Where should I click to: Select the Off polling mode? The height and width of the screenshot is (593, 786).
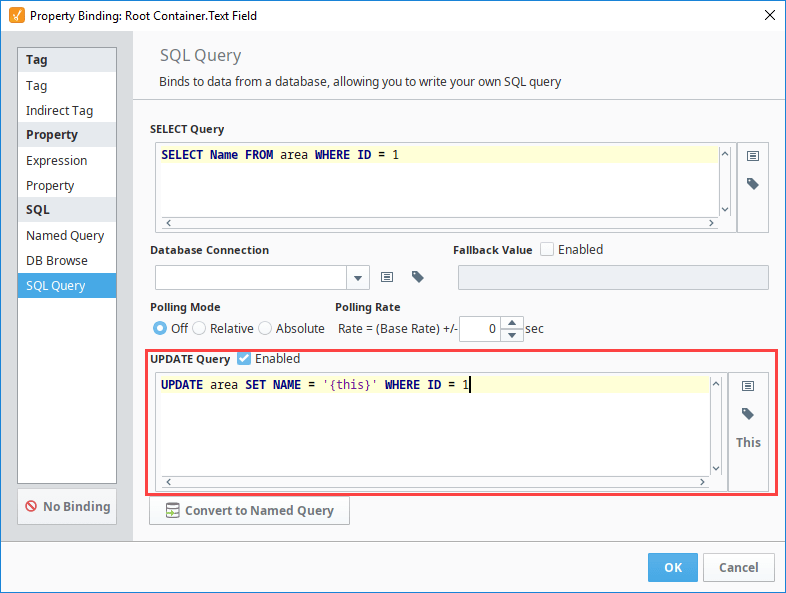160,328
